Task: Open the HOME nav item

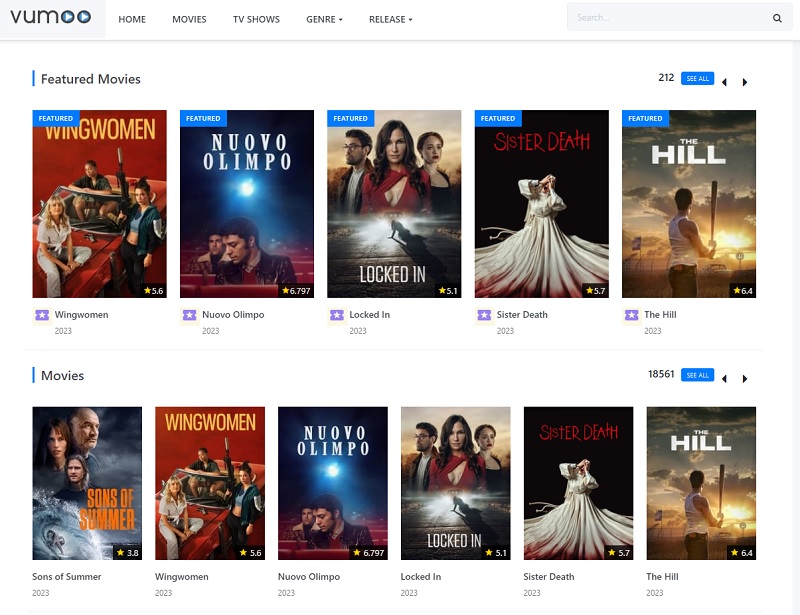Action: (x=132, y=19)
